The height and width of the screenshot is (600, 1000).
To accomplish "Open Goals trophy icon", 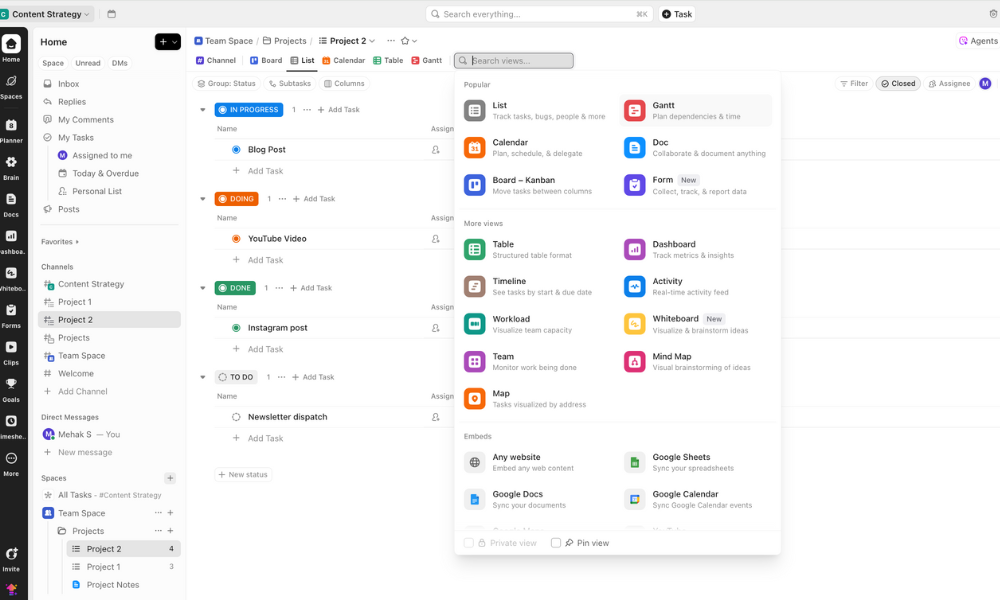I will 11,384.
